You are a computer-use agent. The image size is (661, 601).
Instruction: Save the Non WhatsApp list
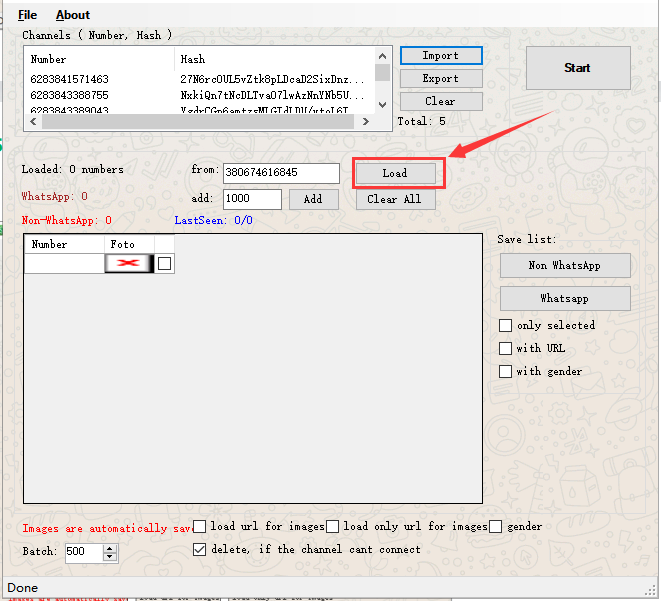565,266
